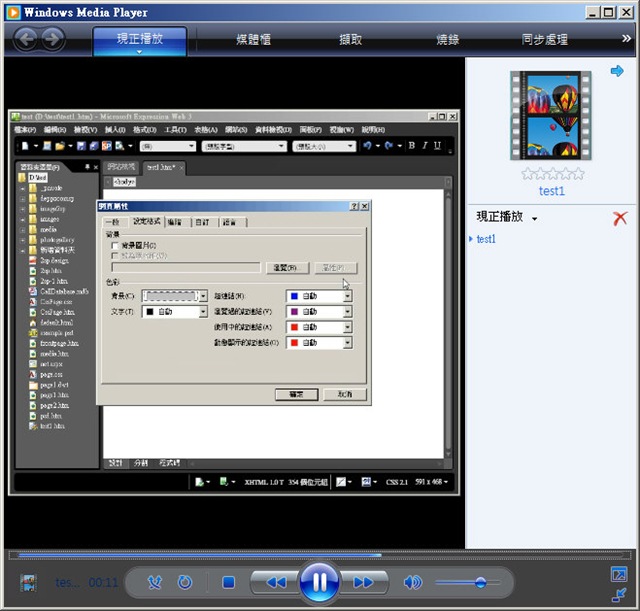Minimize the Windows Media Player window
This screenshot has width=640, height=611.
point(592,13)
